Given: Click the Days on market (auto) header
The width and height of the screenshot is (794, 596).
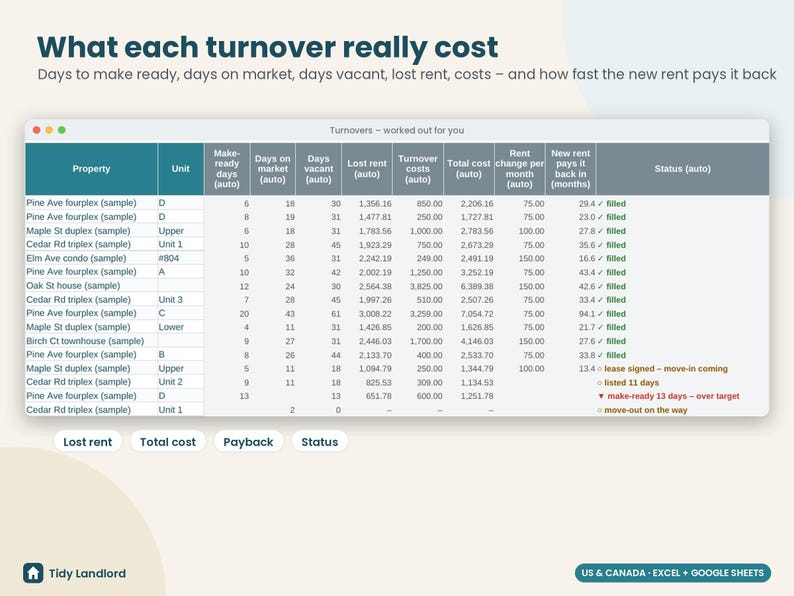Looking at the screenshot, I should coord(272,169).
